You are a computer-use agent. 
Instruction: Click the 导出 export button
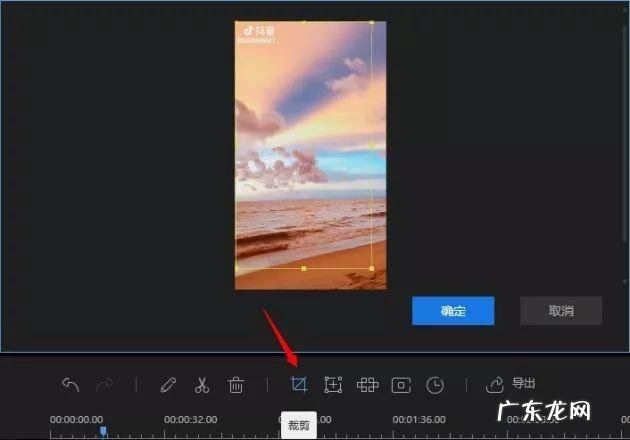pyautogui.click(x=511, y=384)
